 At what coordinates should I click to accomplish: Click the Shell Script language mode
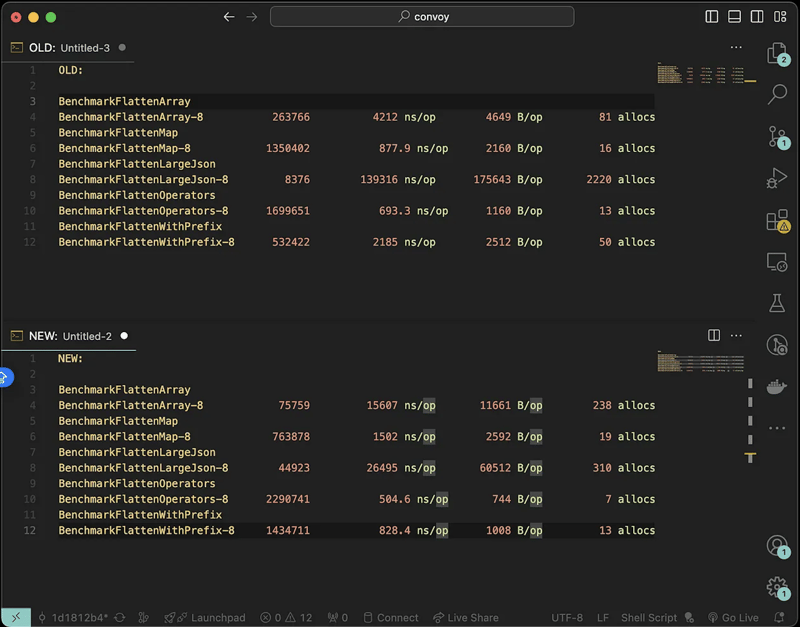click(x=649, y=618)
